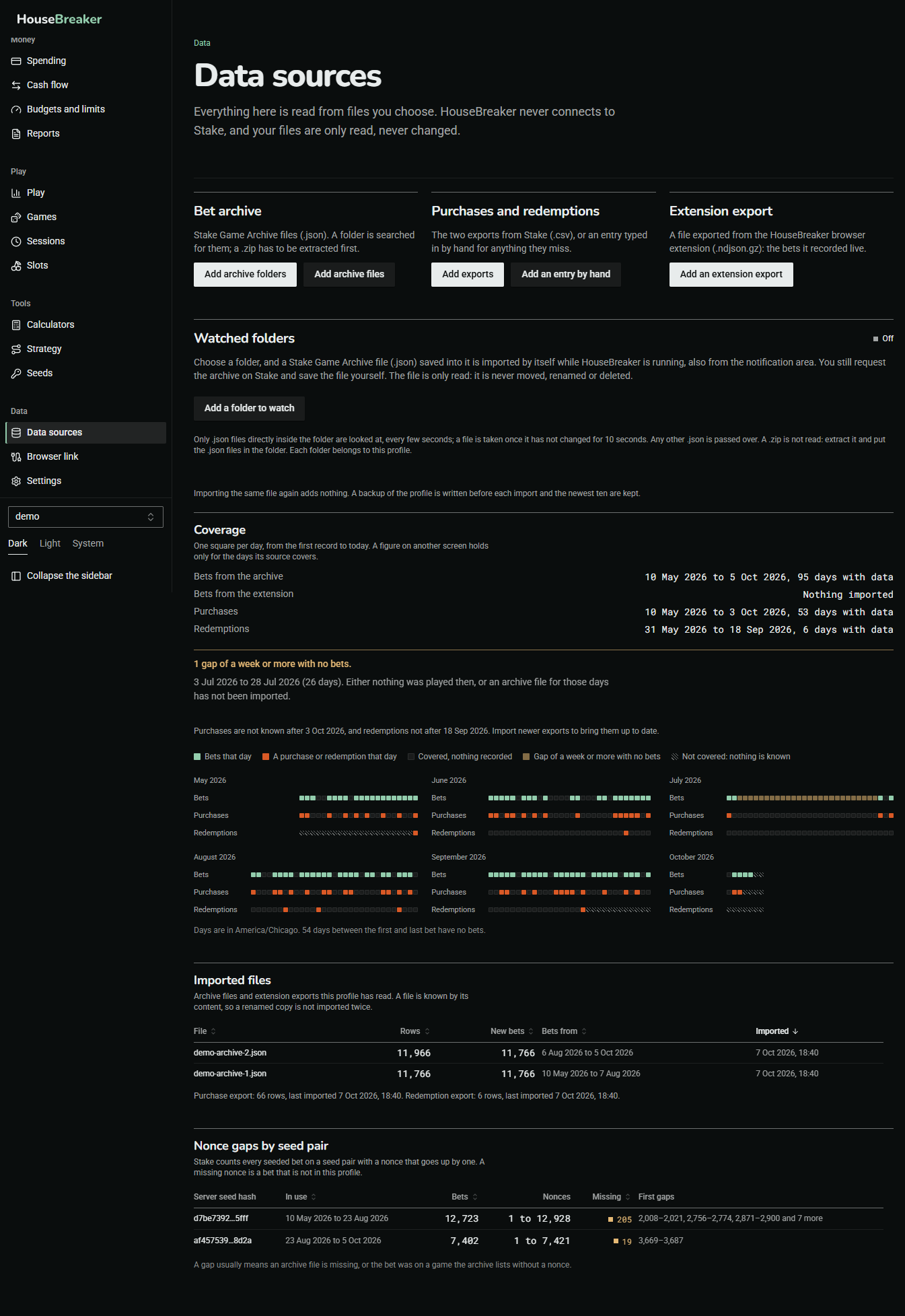This screenshot has width=905, height=1316.
Task: Click the Play bar-chart icon
Action: (16, 193)
